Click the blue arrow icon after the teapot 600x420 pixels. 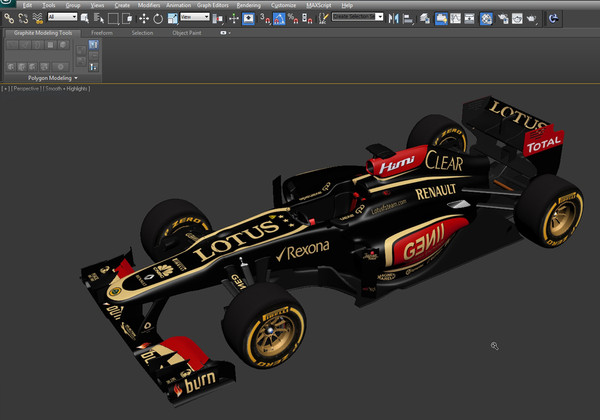[553, 18]
